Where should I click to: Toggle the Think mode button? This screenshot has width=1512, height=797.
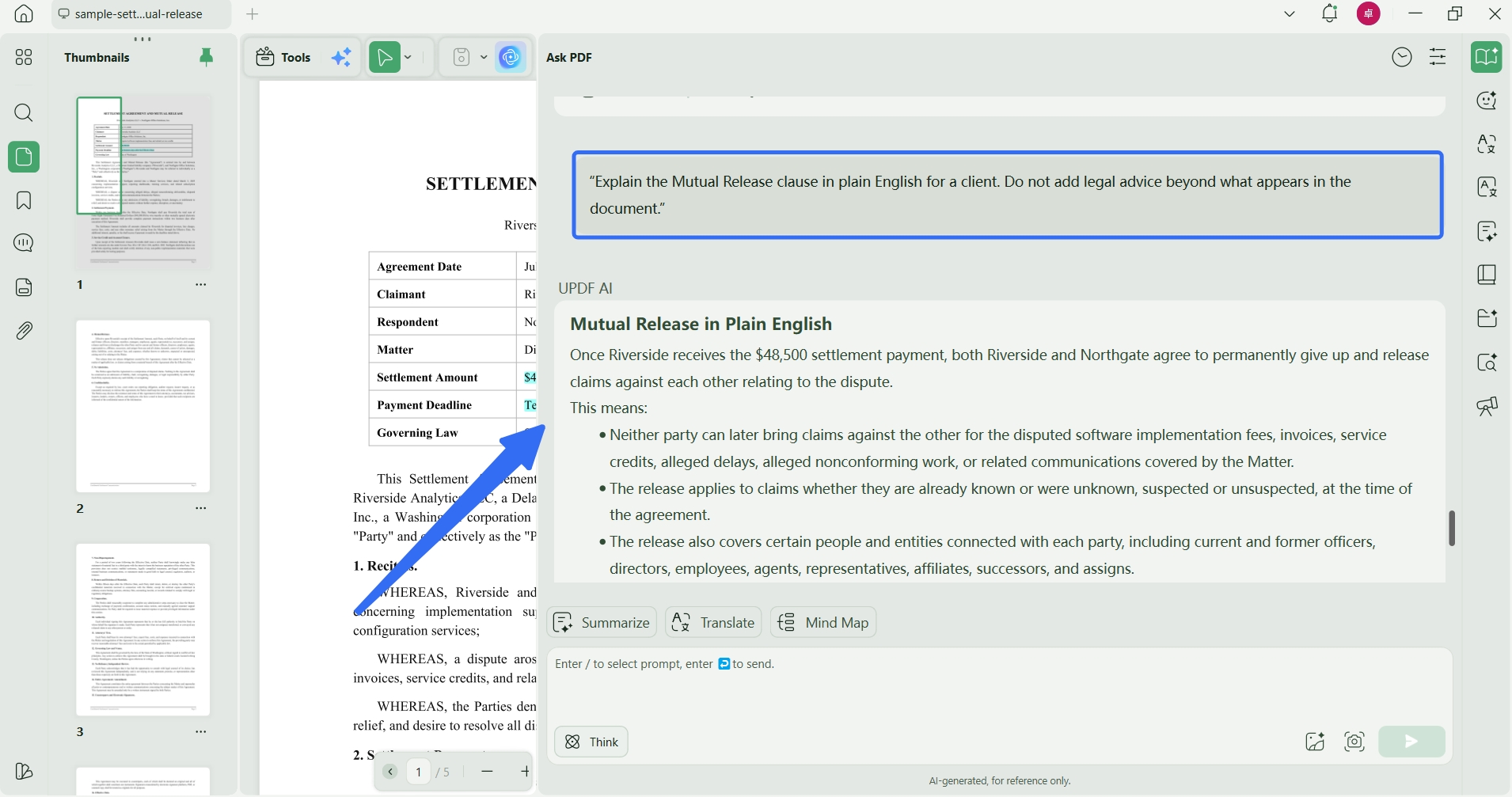coord(591,742)
